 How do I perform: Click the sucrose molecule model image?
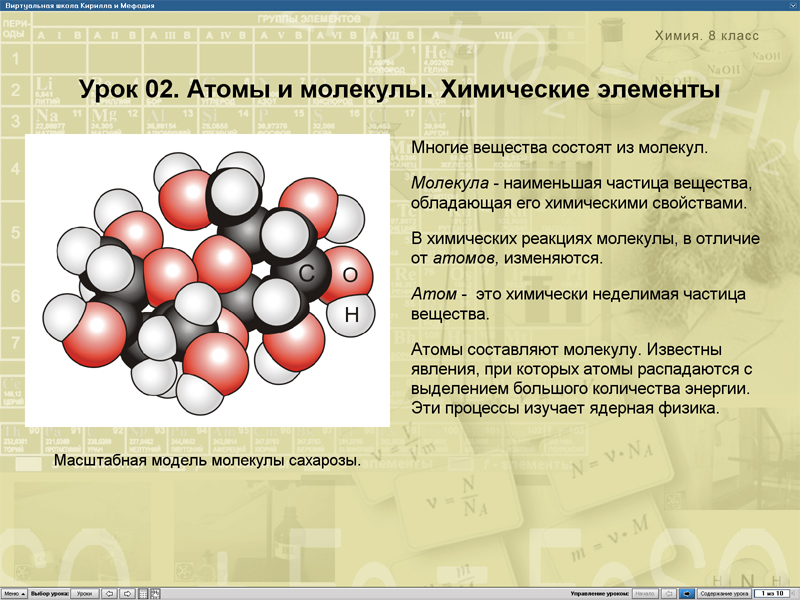click(x=207, y=281)
